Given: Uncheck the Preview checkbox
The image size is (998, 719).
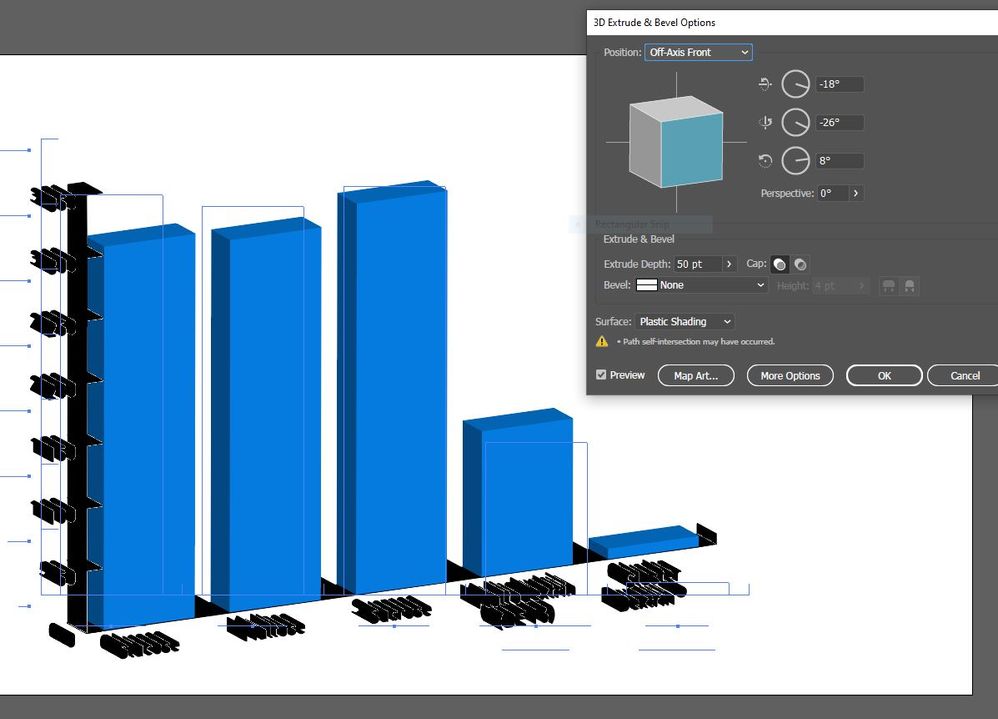Looking at the screenshot, I should coord(601,375).
